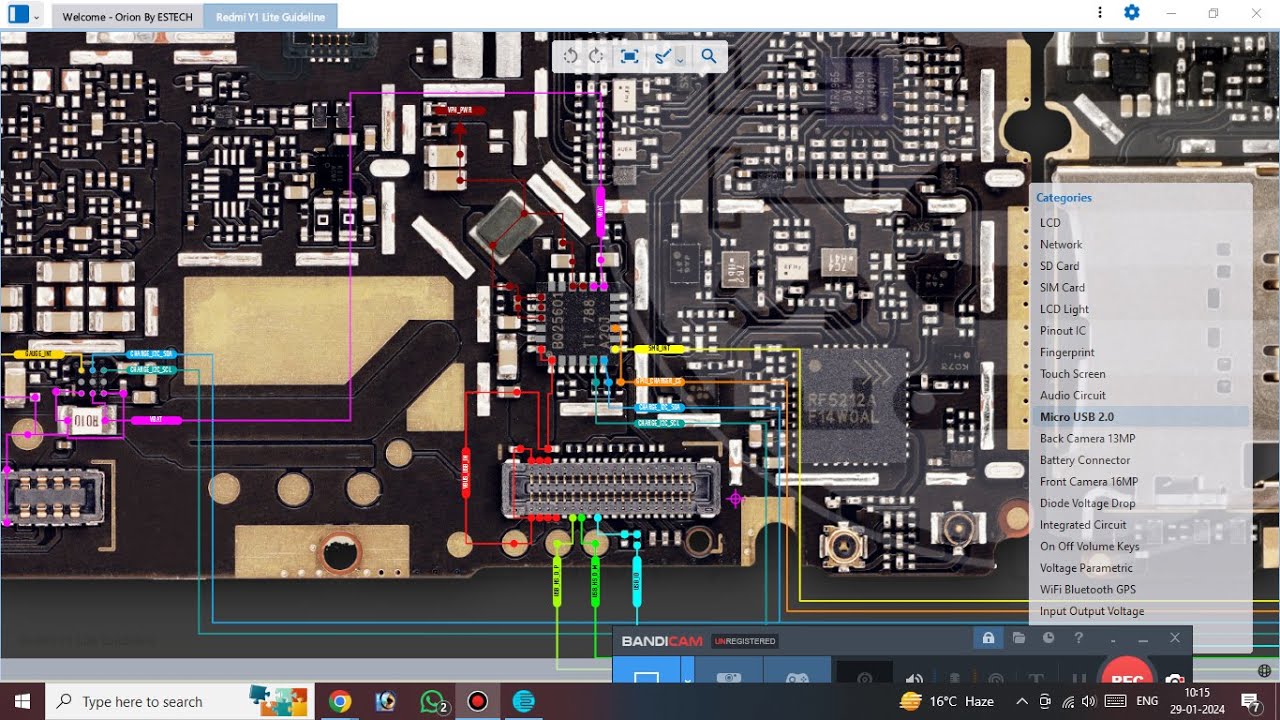The height and width of the screenshot is (720, 1280).
Task: Select Diode Voltage Drop category
Action: tap(1087, 503)
